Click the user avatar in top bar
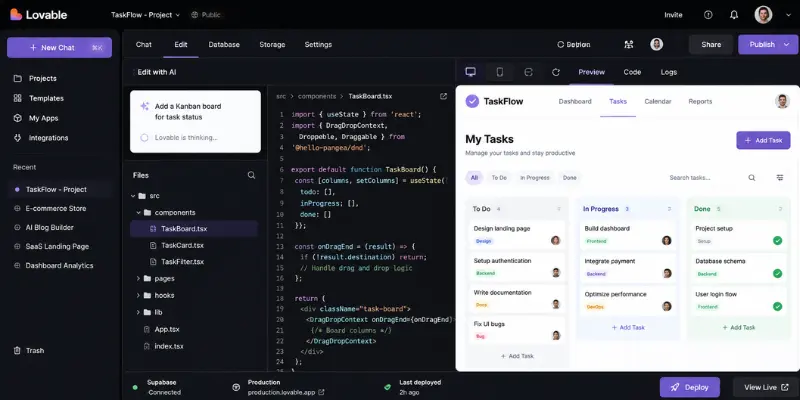 (x=763, y=15)
